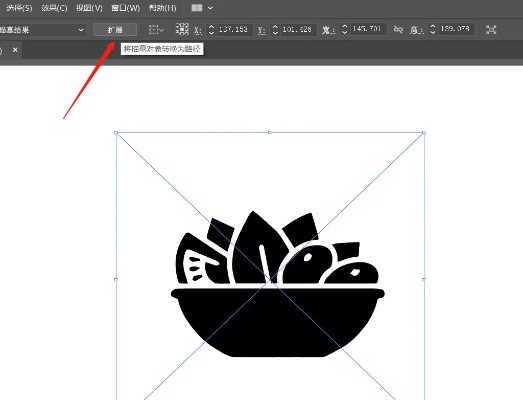Click the top-left selection handle

click(x=116, y=133)
